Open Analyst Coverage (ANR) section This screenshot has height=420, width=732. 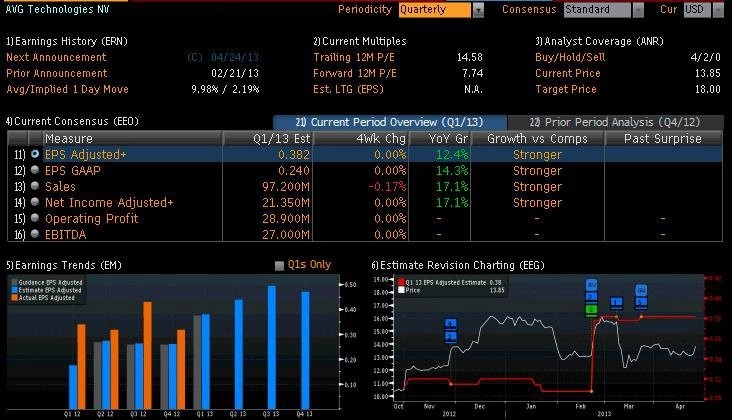click(599, 41)
